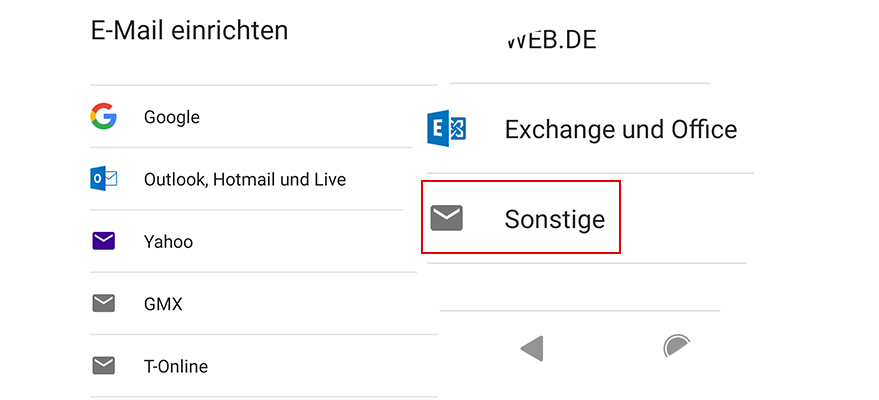The height and width of the screenshot is (400, 879).
Task: Click the blank row below Sonstige
Action: [595, 287]
